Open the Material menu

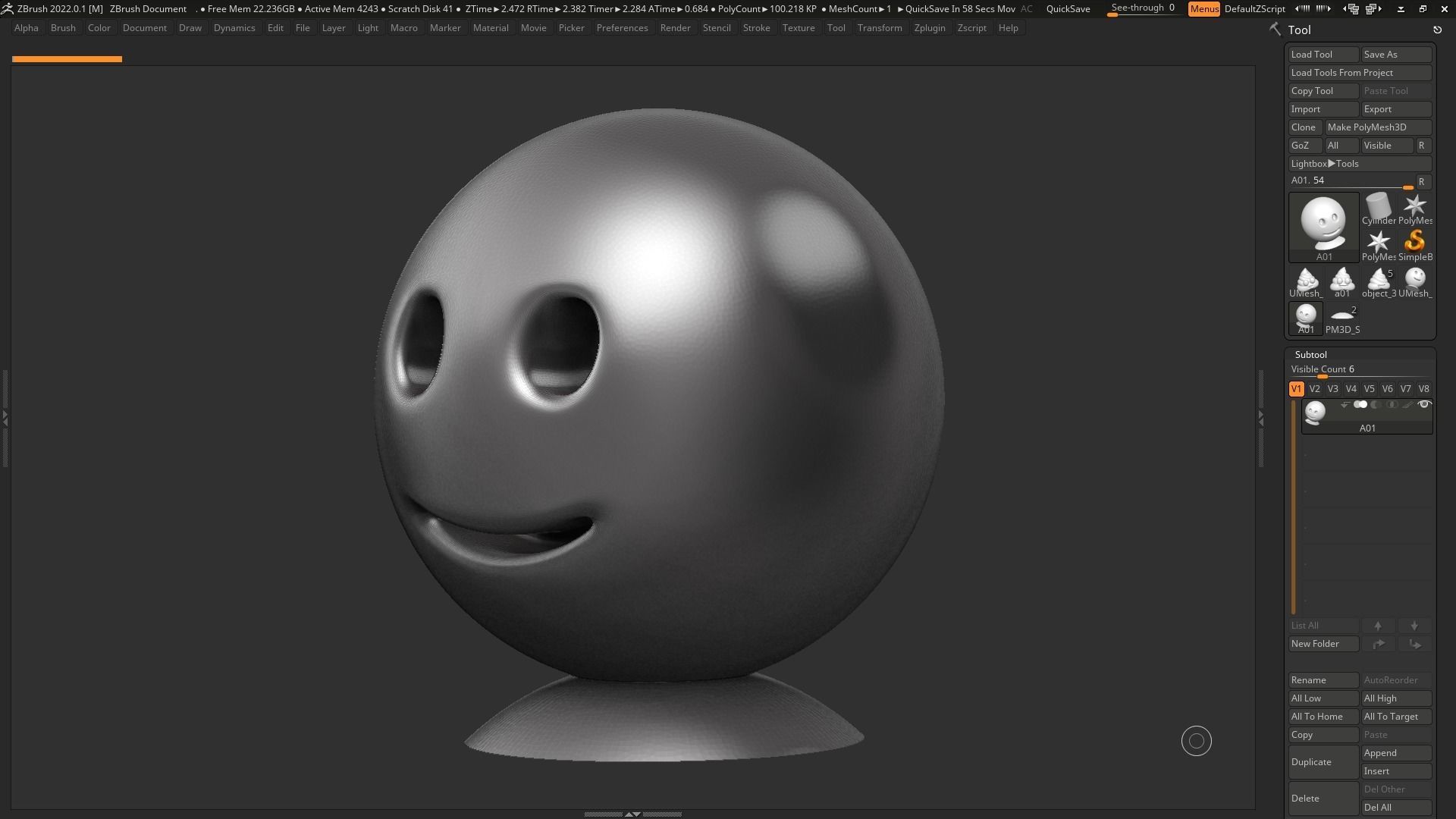(x=491, y=28)
